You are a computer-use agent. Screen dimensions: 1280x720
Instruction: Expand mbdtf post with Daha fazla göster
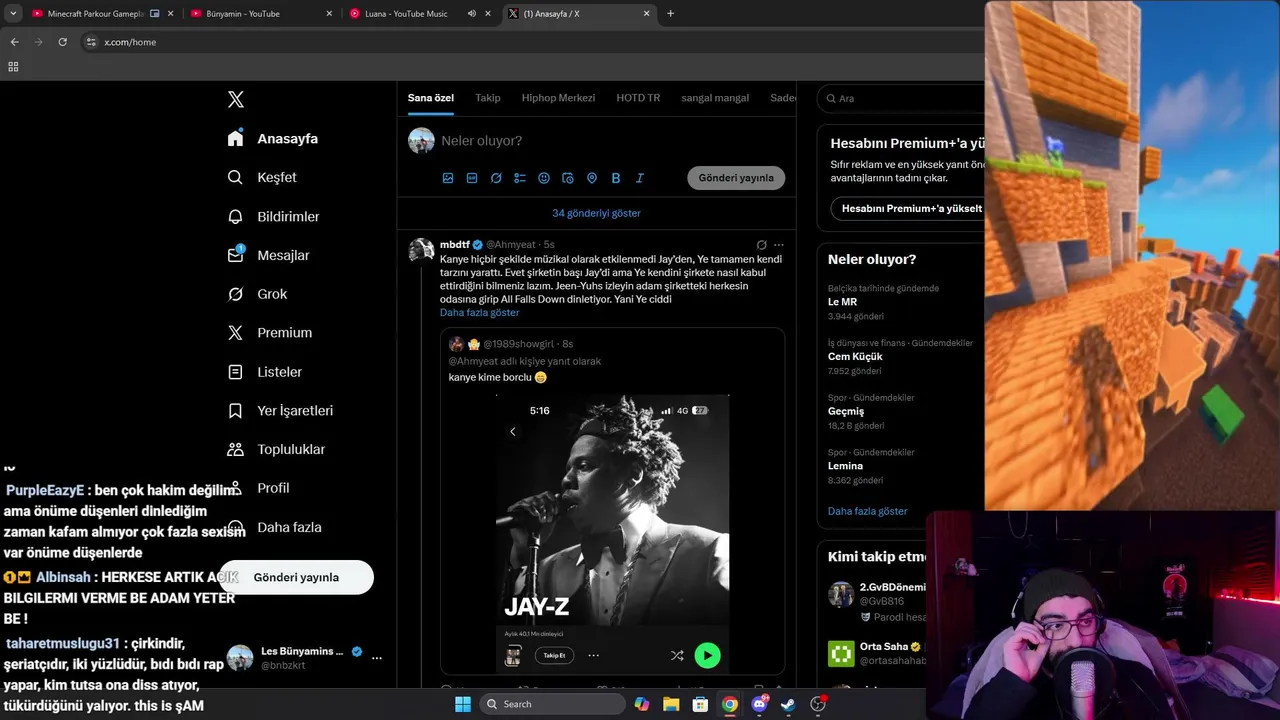(479, 312)
